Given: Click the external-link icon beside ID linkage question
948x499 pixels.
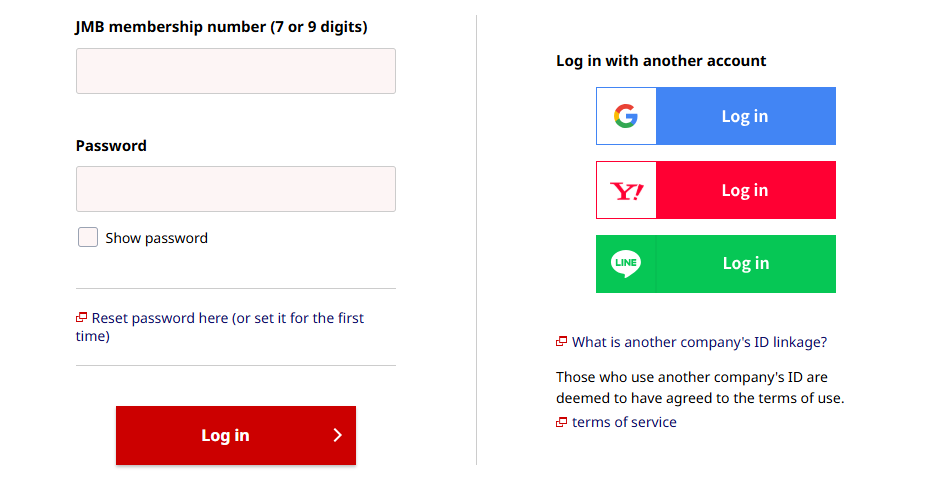Looking at the screenshot, I should click(x=562, y=342).
